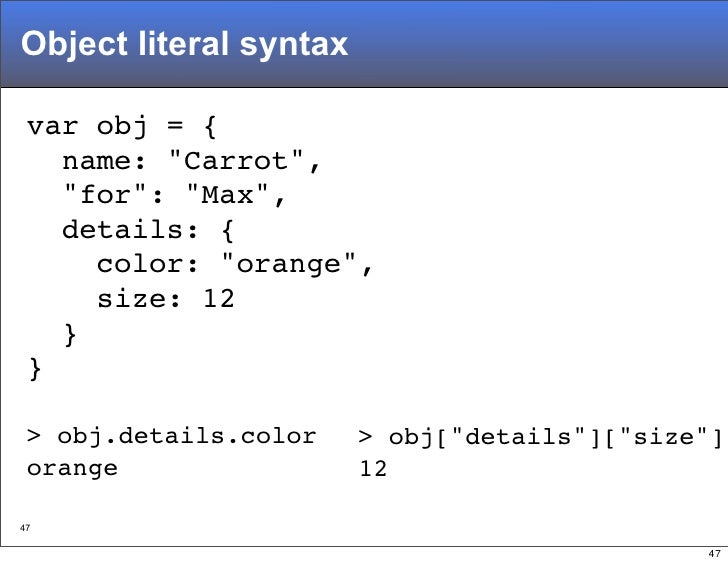Click the prompt symbol before obj["details"]
The height and width of the screenshot is (564, 728).
coord(365,436)
